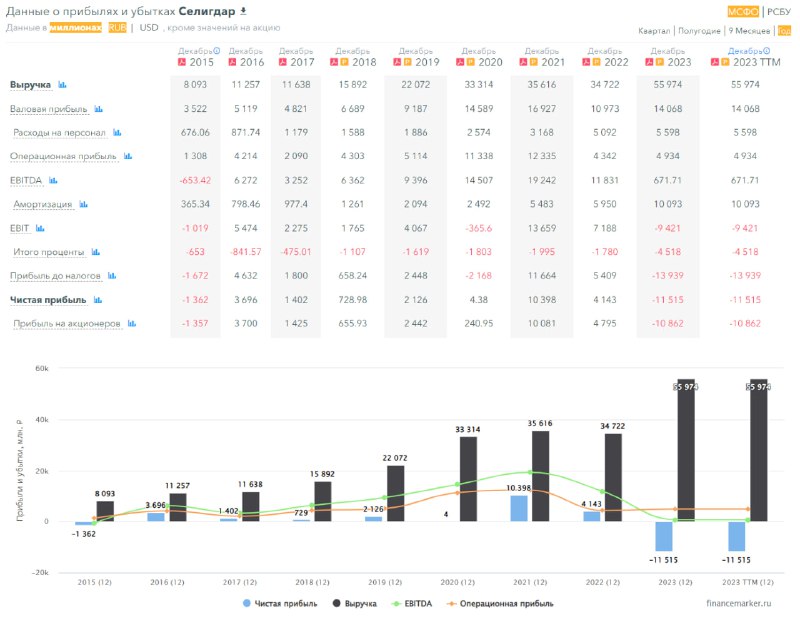
Task: Select RUB currency
Action: [x=117, y=28]
